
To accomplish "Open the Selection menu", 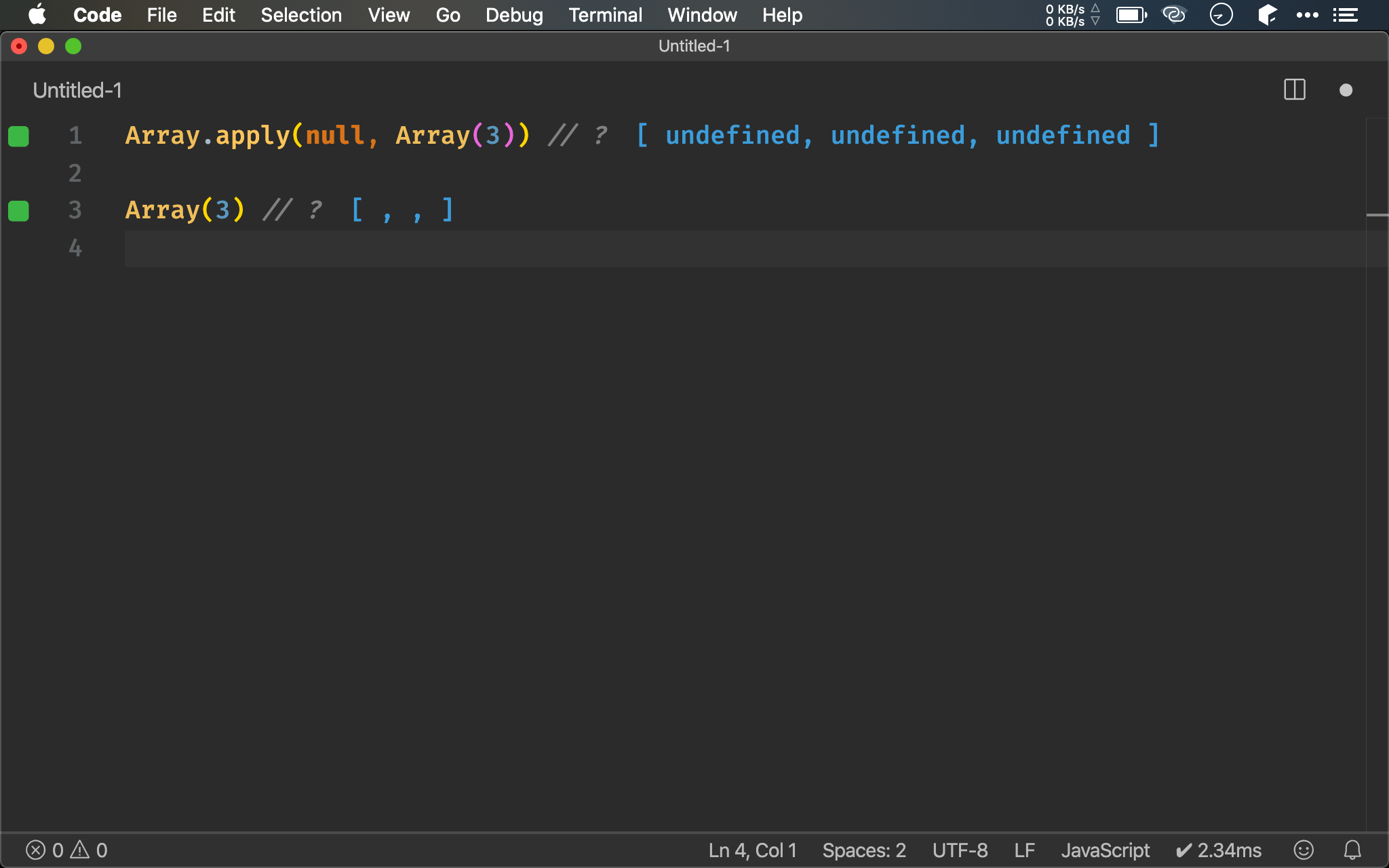I will click(x=301, y=15).
